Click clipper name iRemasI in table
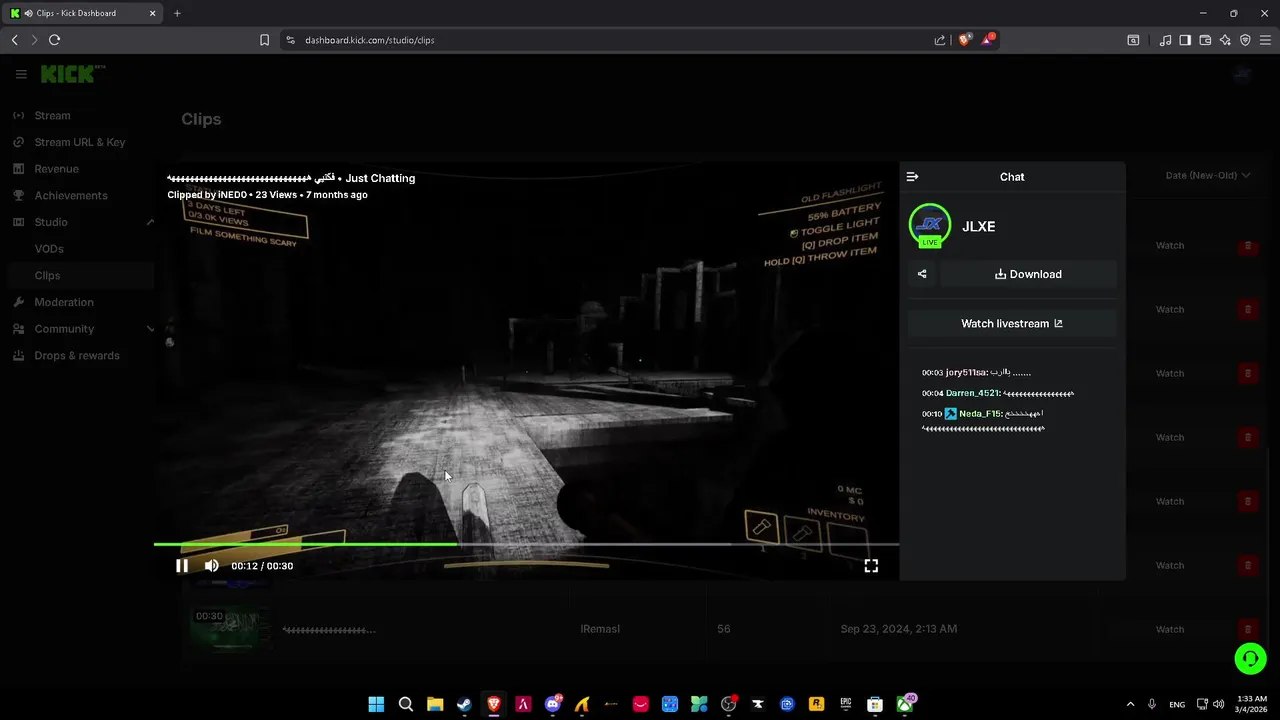 [600, 629]
